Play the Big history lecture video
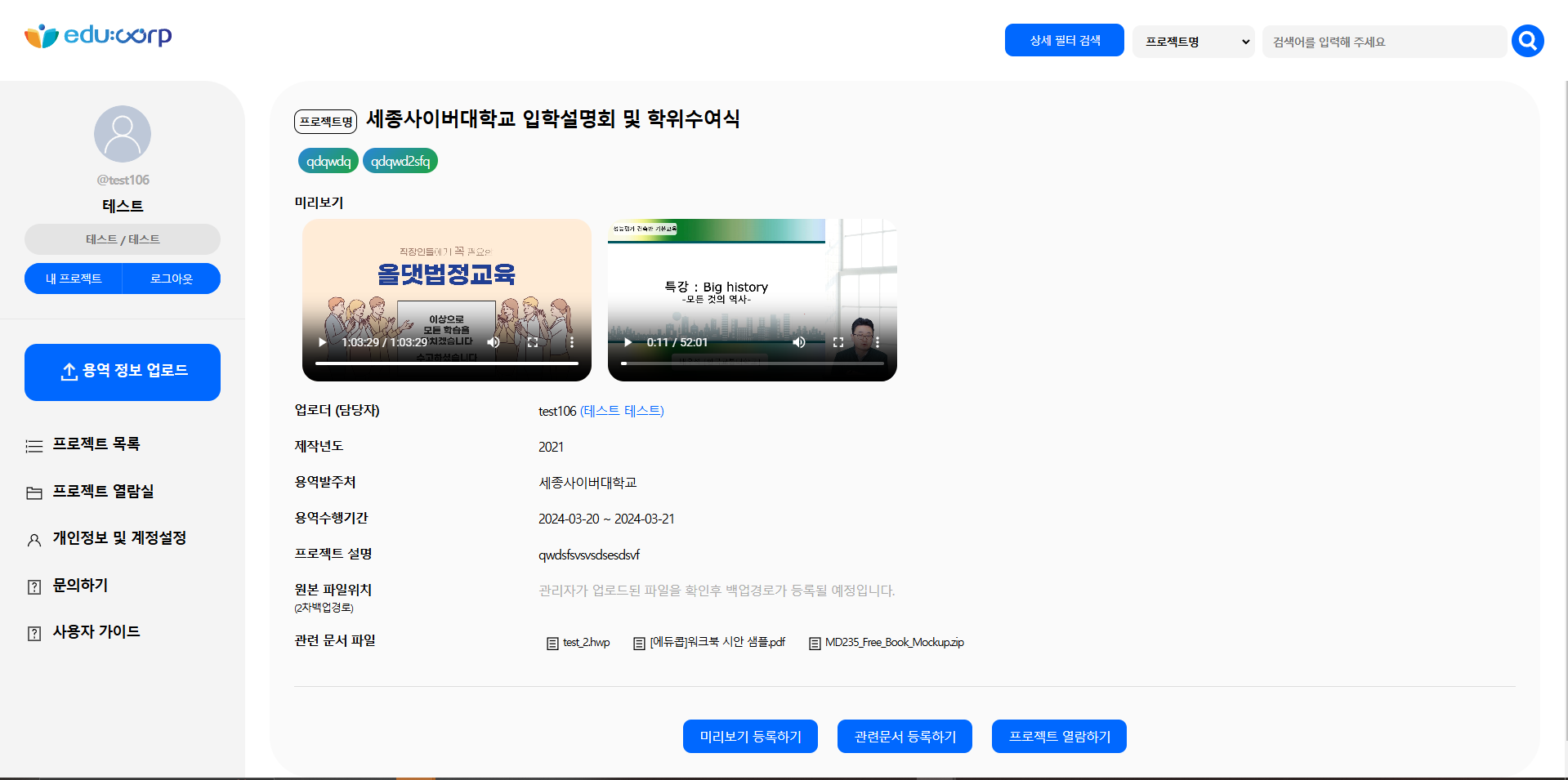Screen dimensions: 1568x780 (628, 342)
